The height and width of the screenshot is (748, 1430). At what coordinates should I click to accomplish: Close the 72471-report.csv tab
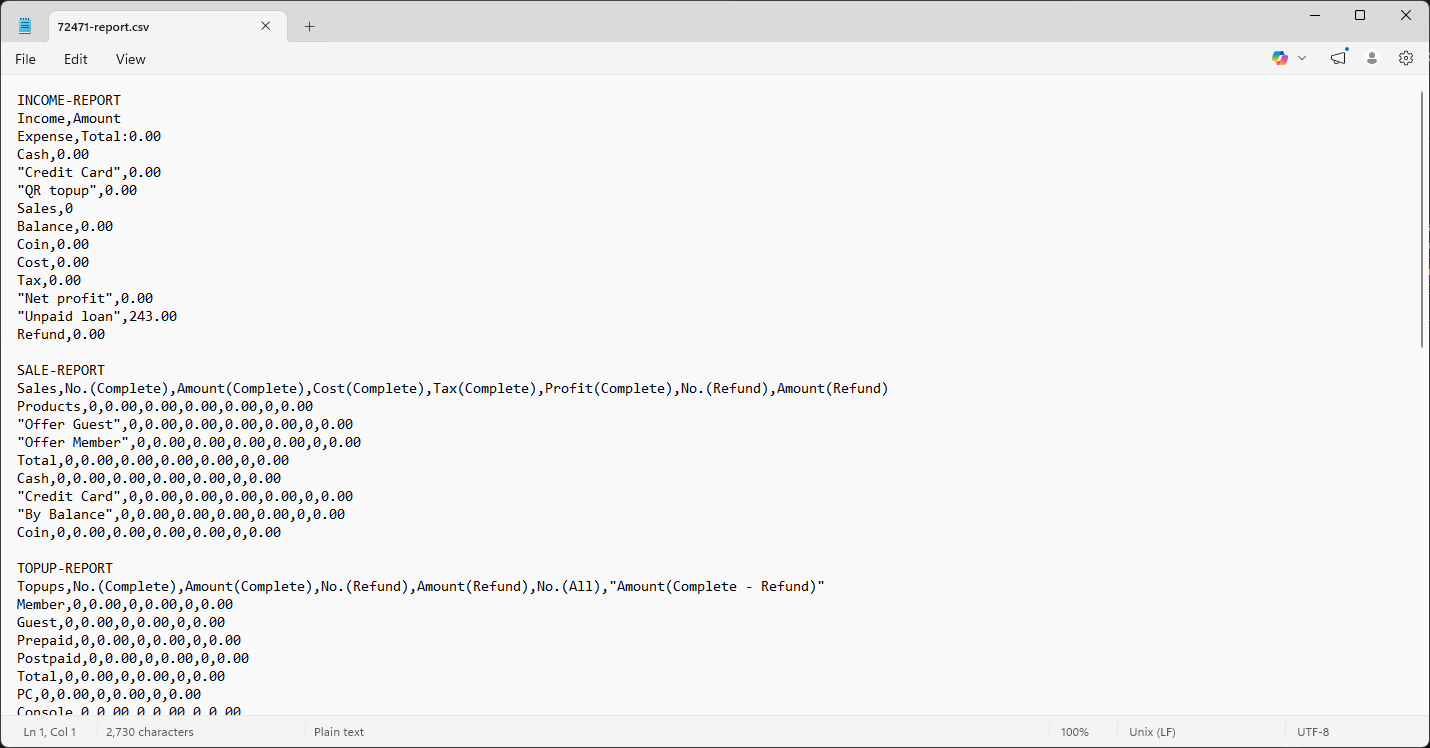tap(266, 26)
